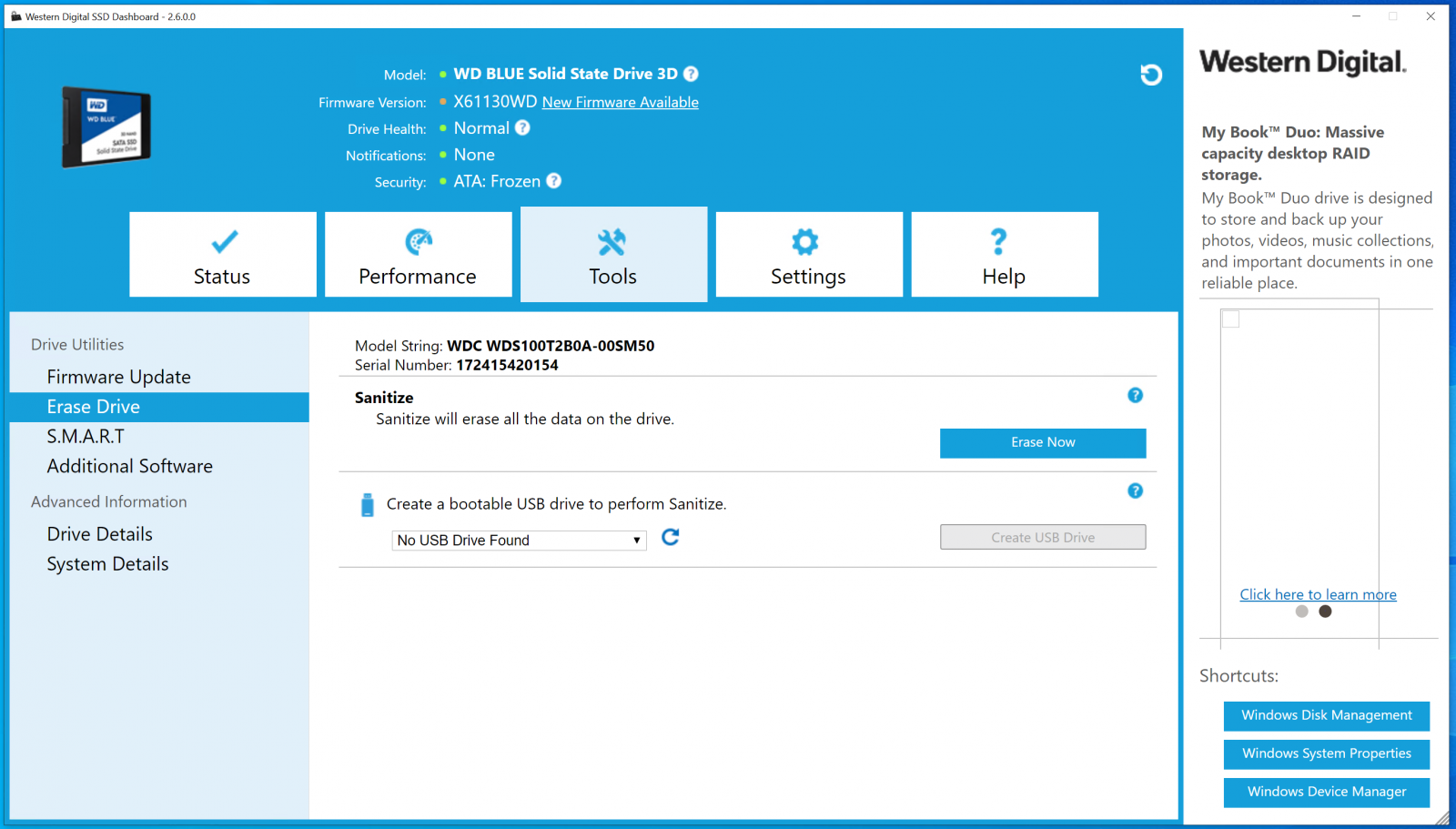
Task: Launch Windows Disk Management shortcut
Action: click(1326, 715)
